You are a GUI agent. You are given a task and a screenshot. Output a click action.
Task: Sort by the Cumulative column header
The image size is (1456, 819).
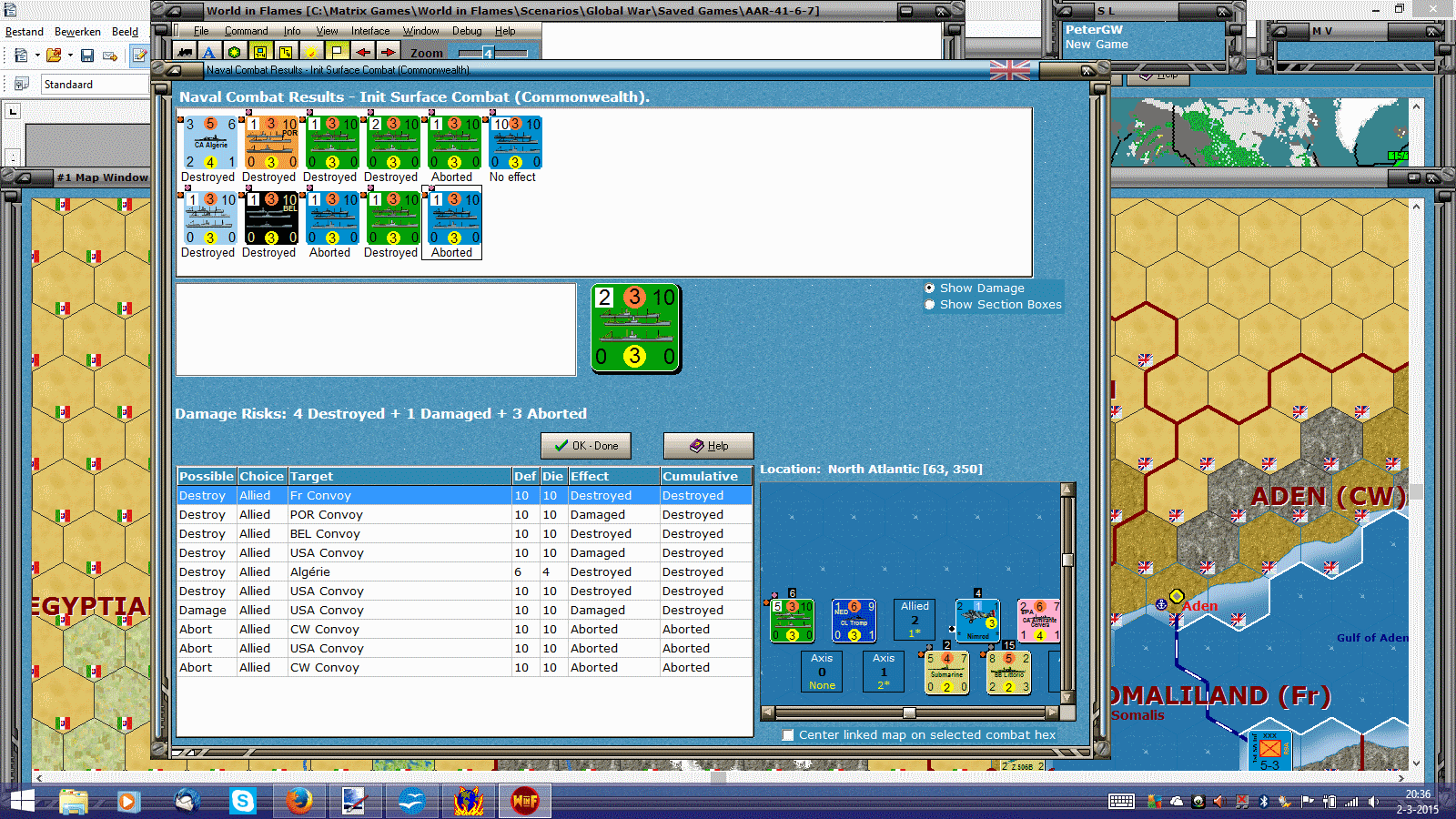tap(706, 476)
